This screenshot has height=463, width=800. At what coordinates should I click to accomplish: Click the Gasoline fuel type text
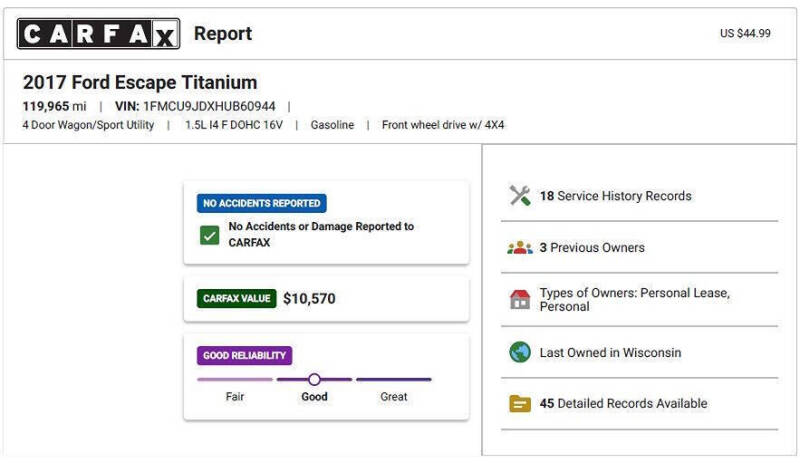coord(332,125)
